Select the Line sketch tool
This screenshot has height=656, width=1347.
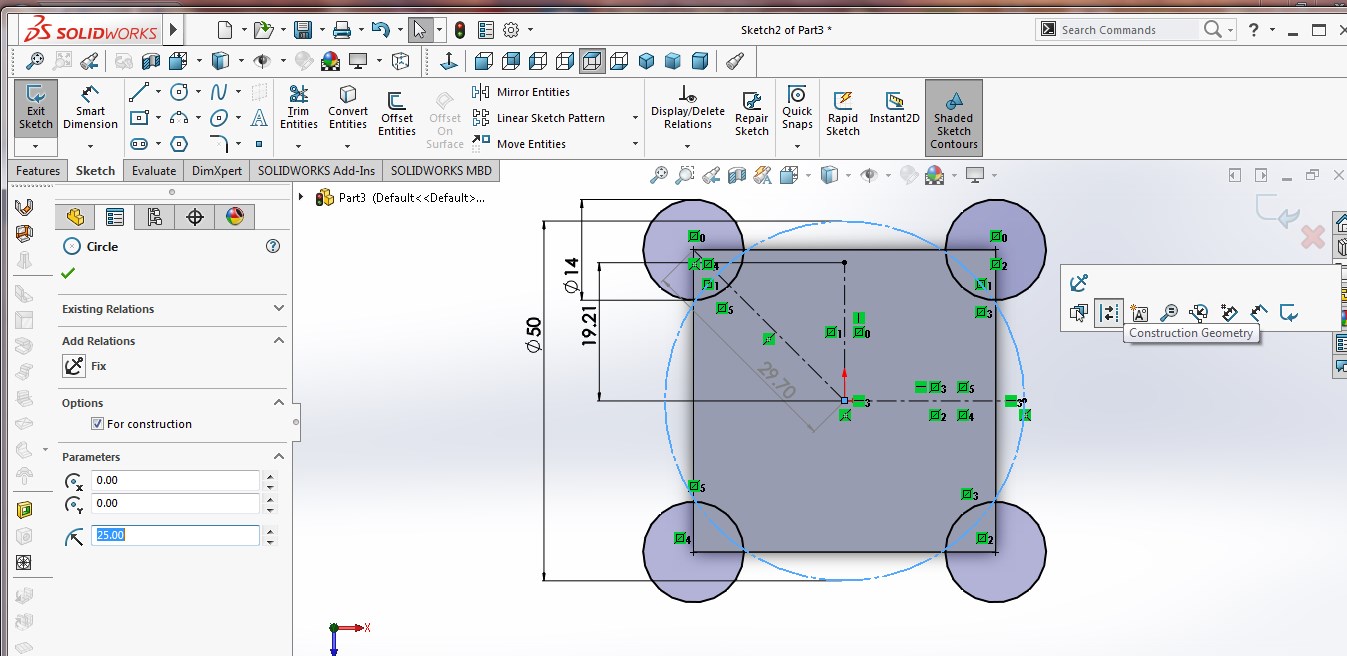(x=140, y=92)
